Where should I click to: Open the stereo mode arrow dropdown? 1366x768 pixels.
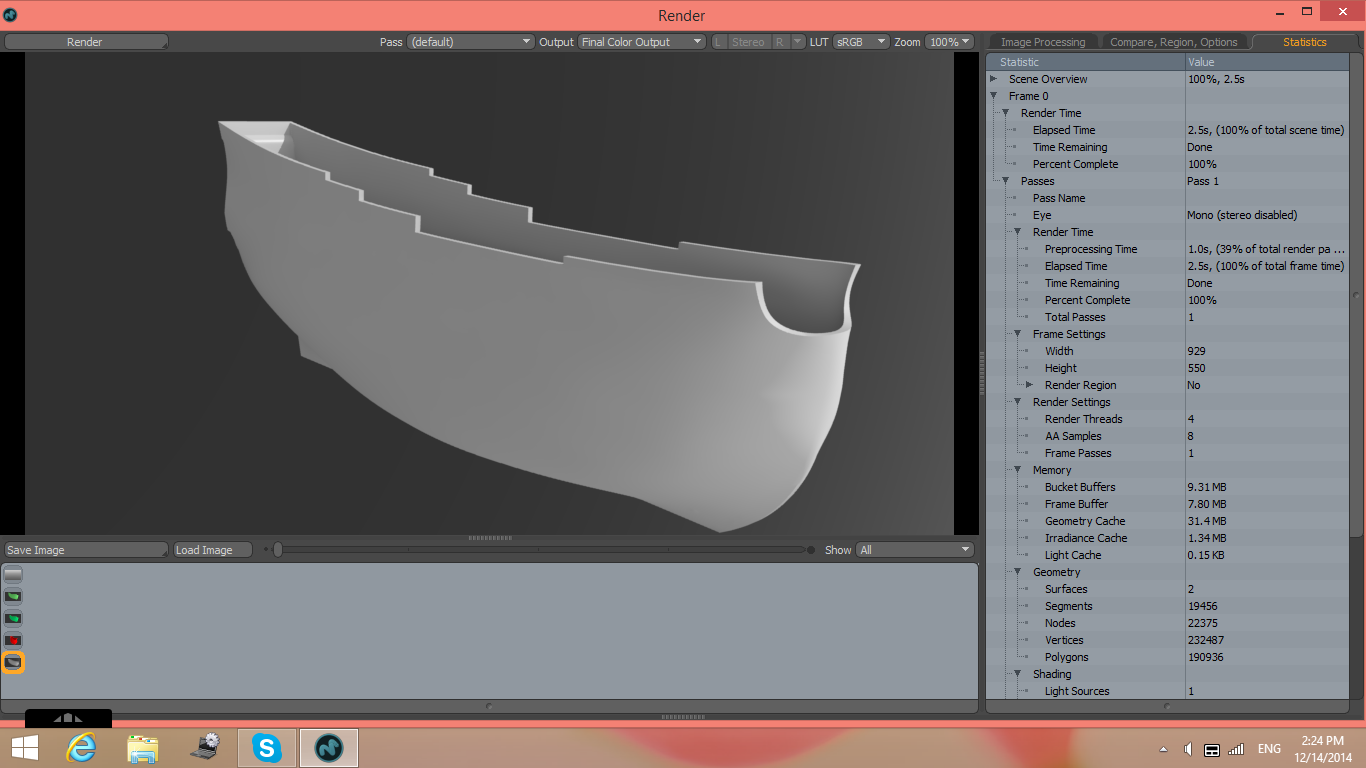pyautogui.click(x=798, y=42)
